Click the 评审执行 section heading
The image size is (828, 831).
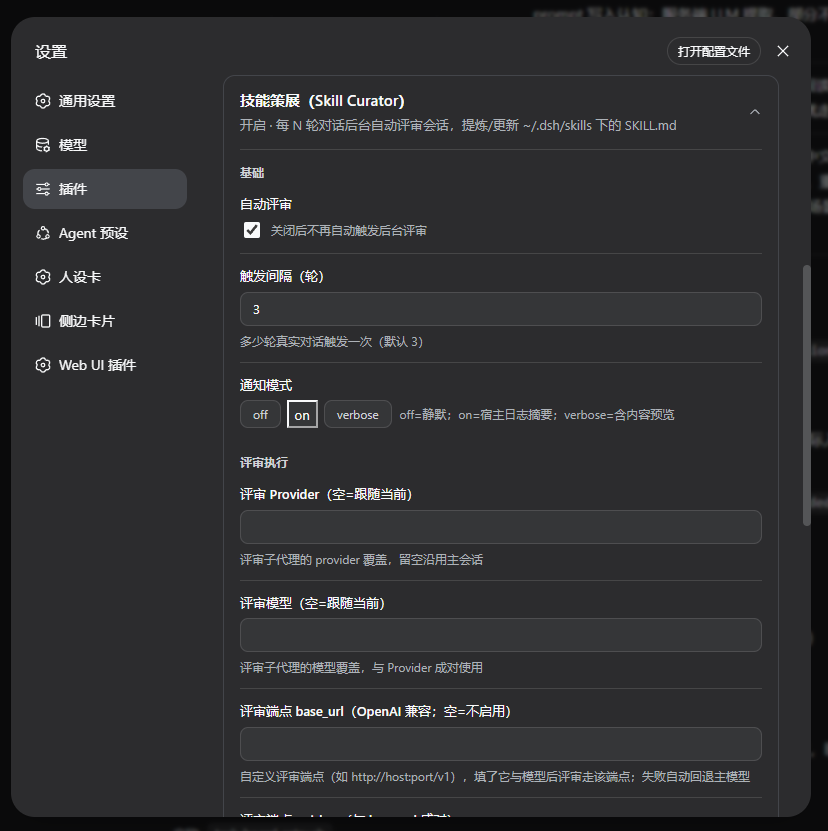tap(264, 463)
